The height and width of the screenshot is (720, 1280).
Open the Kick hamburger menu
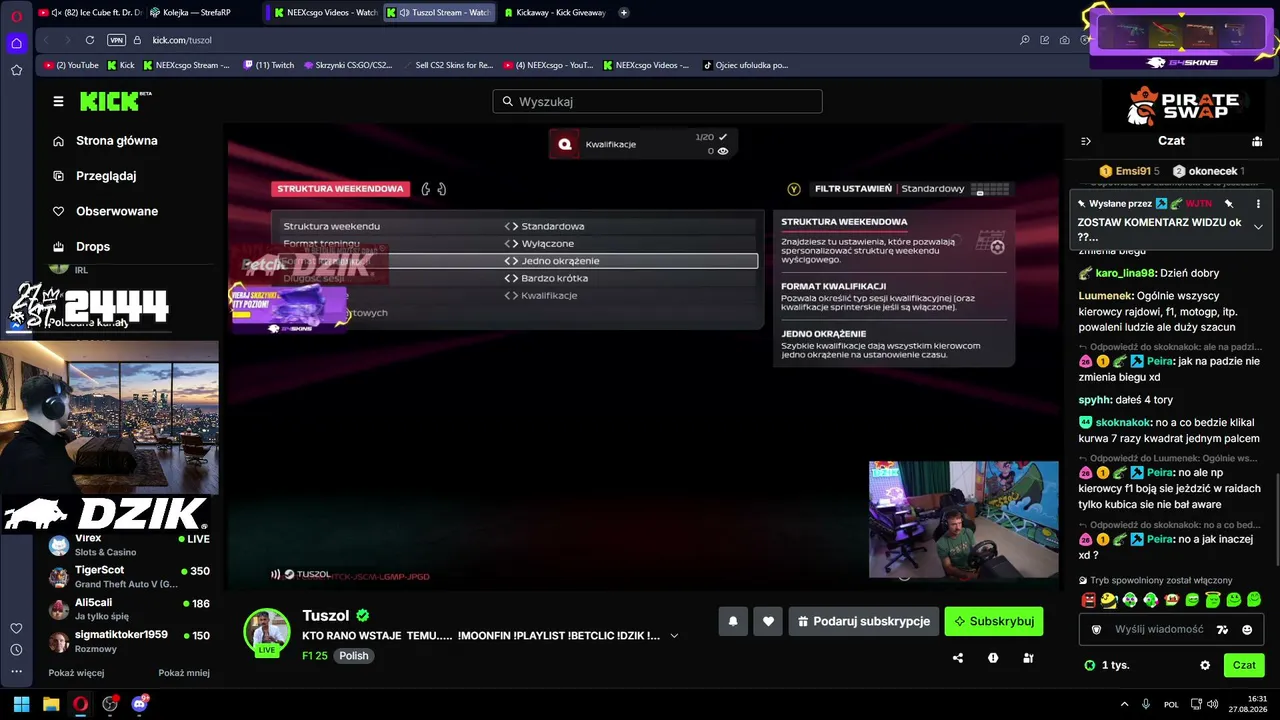tap(58, 101)
